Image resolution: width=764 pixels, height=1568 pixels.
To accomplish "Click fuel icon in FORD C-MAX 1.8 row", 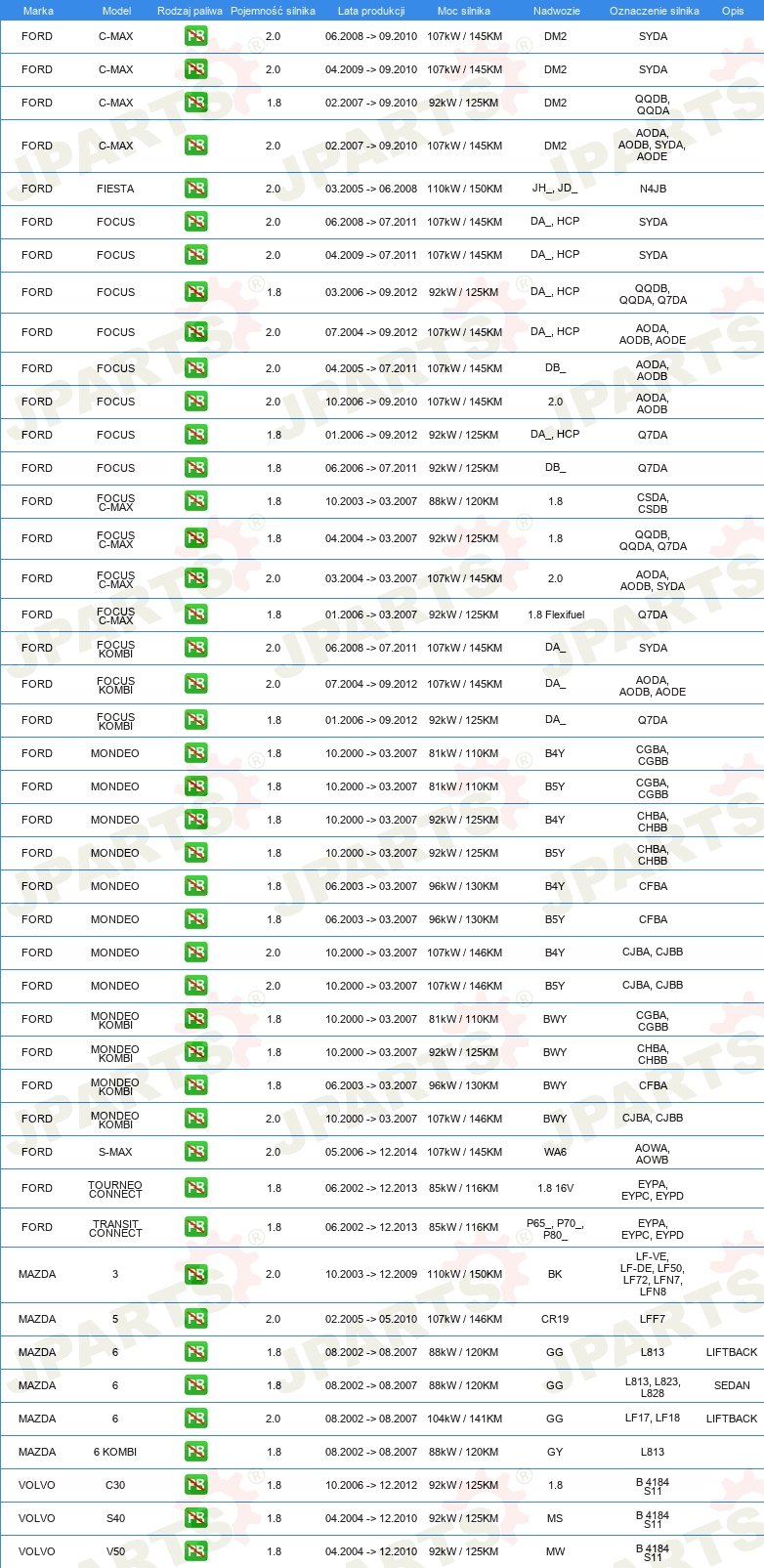I will pyautogui.click(x=195, y=103).
